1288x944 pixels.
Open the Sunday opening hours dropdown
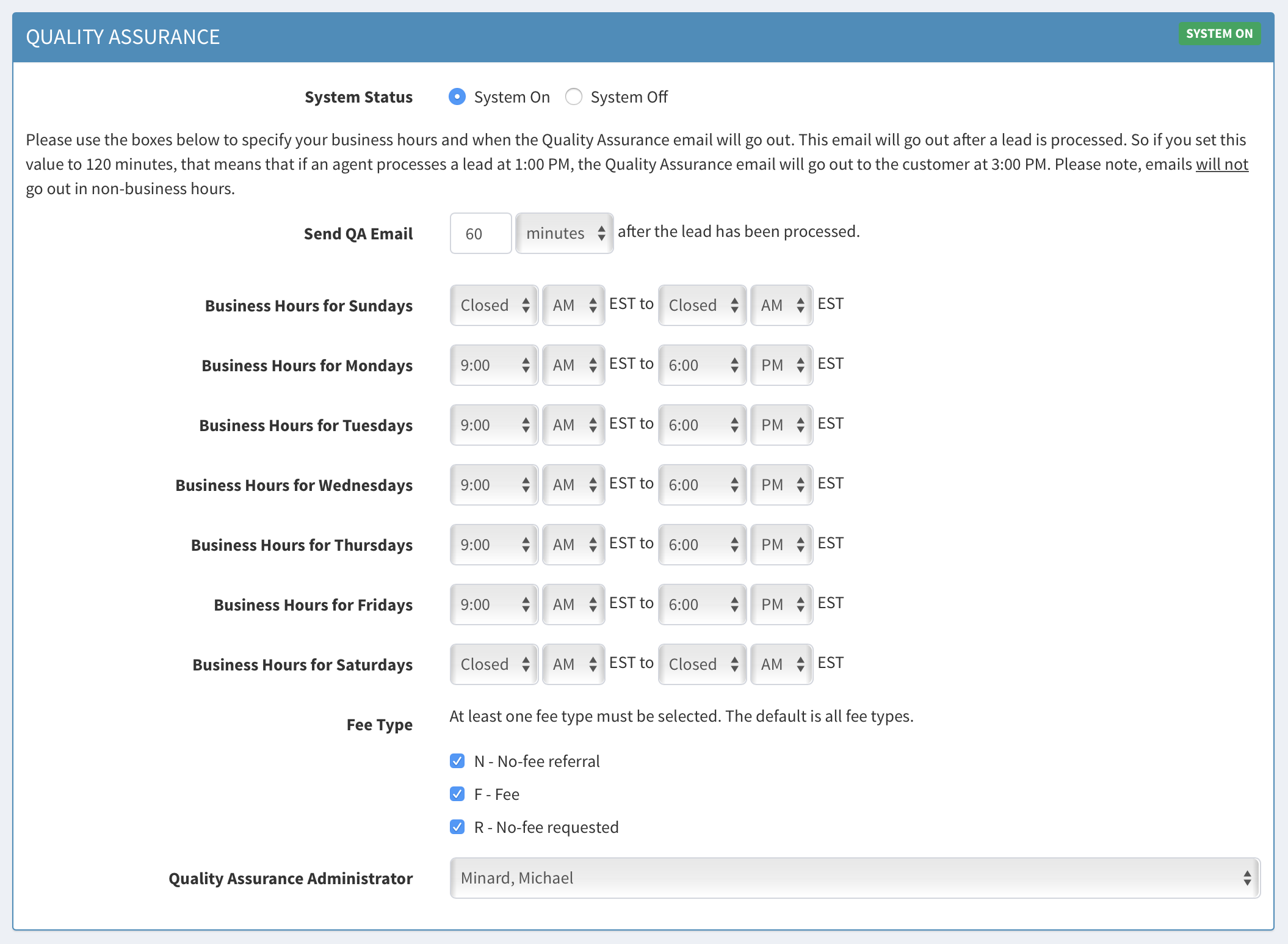[x=493, y=305]
